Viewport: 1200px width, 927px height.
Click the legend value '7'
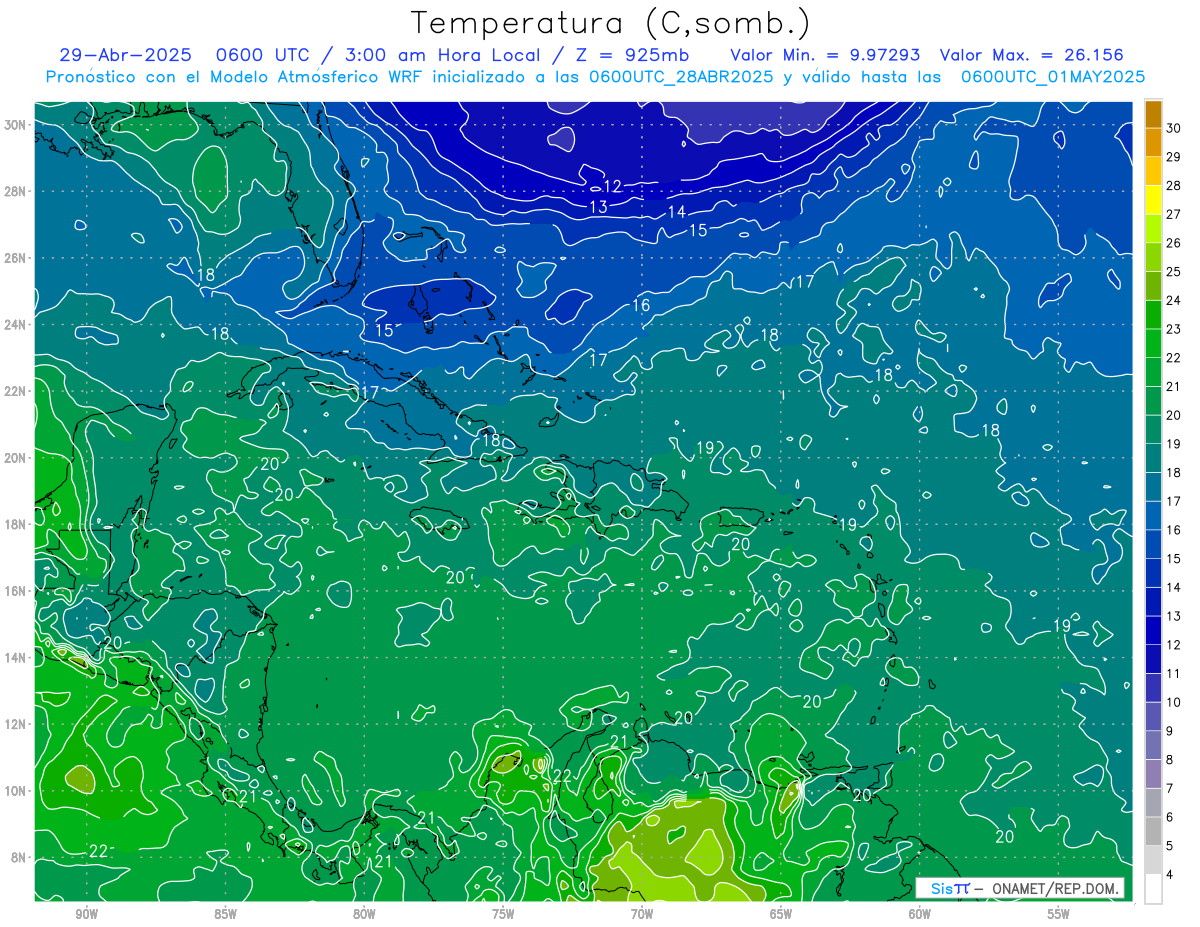pyautogui.click(x=1170, y=788)
